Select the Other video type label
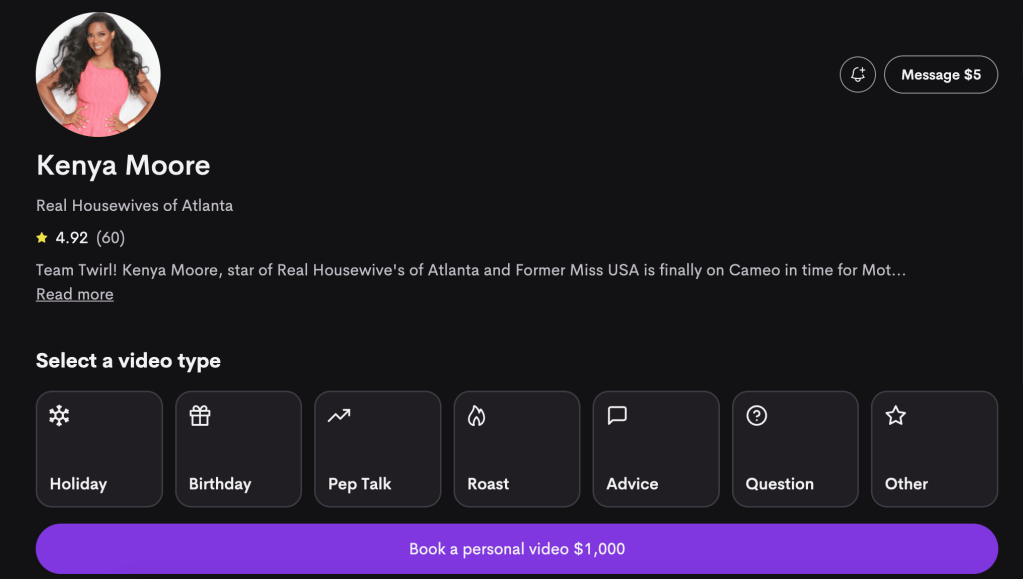 [x=906, y=484]
